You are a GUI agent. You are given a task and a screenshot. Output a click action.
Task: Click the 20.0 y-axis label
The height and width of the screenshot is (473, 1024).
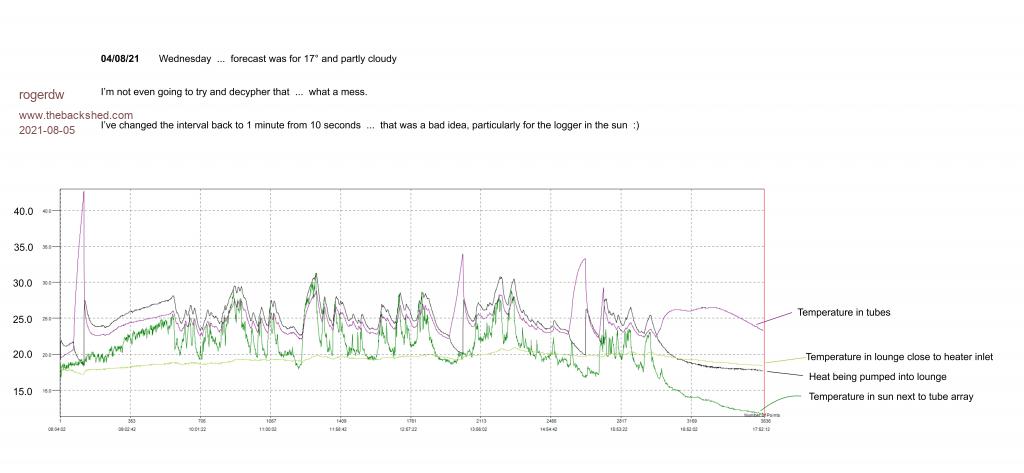point(23,355)
